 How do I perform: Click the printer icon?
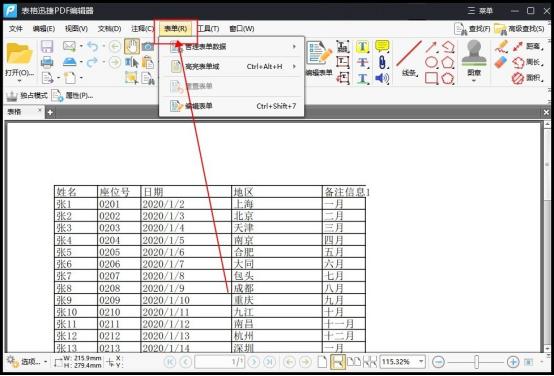point(47,62)
